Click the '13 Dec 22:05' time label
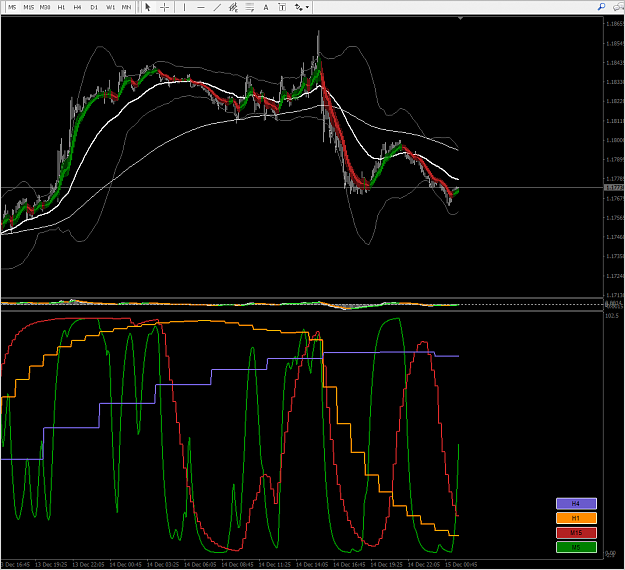 pyautogui.click(x=88, y=564)
